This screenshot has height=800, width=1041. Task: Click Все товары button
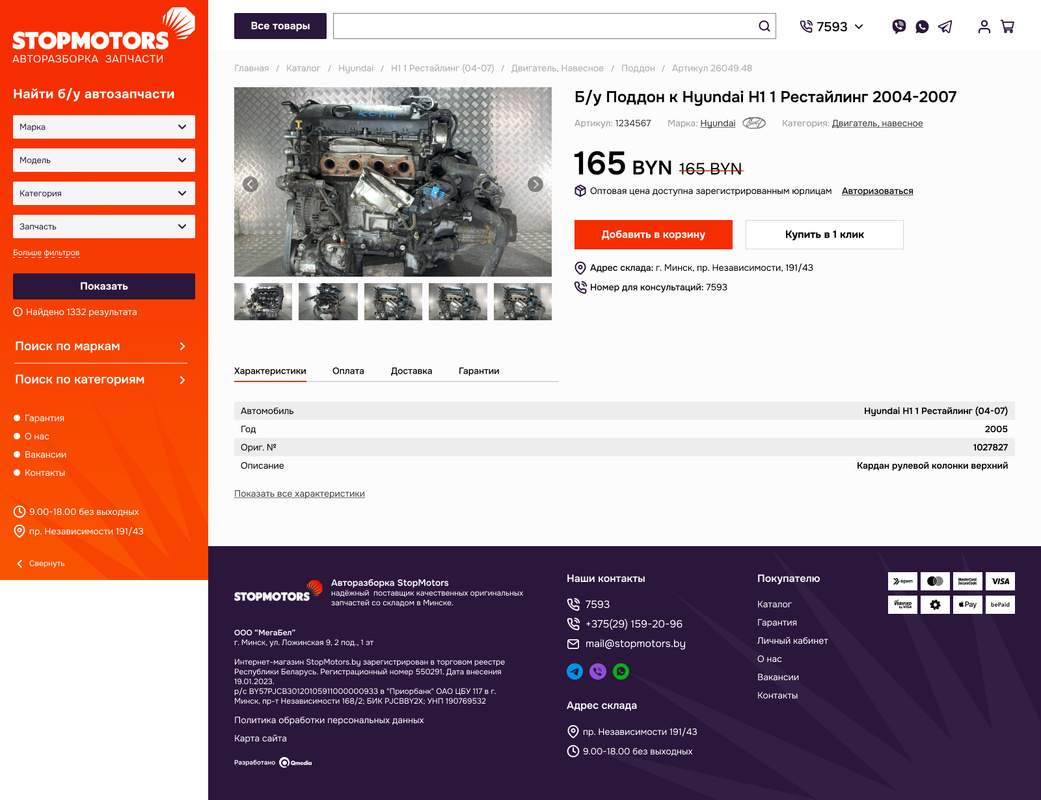click(x=280, y=26)
